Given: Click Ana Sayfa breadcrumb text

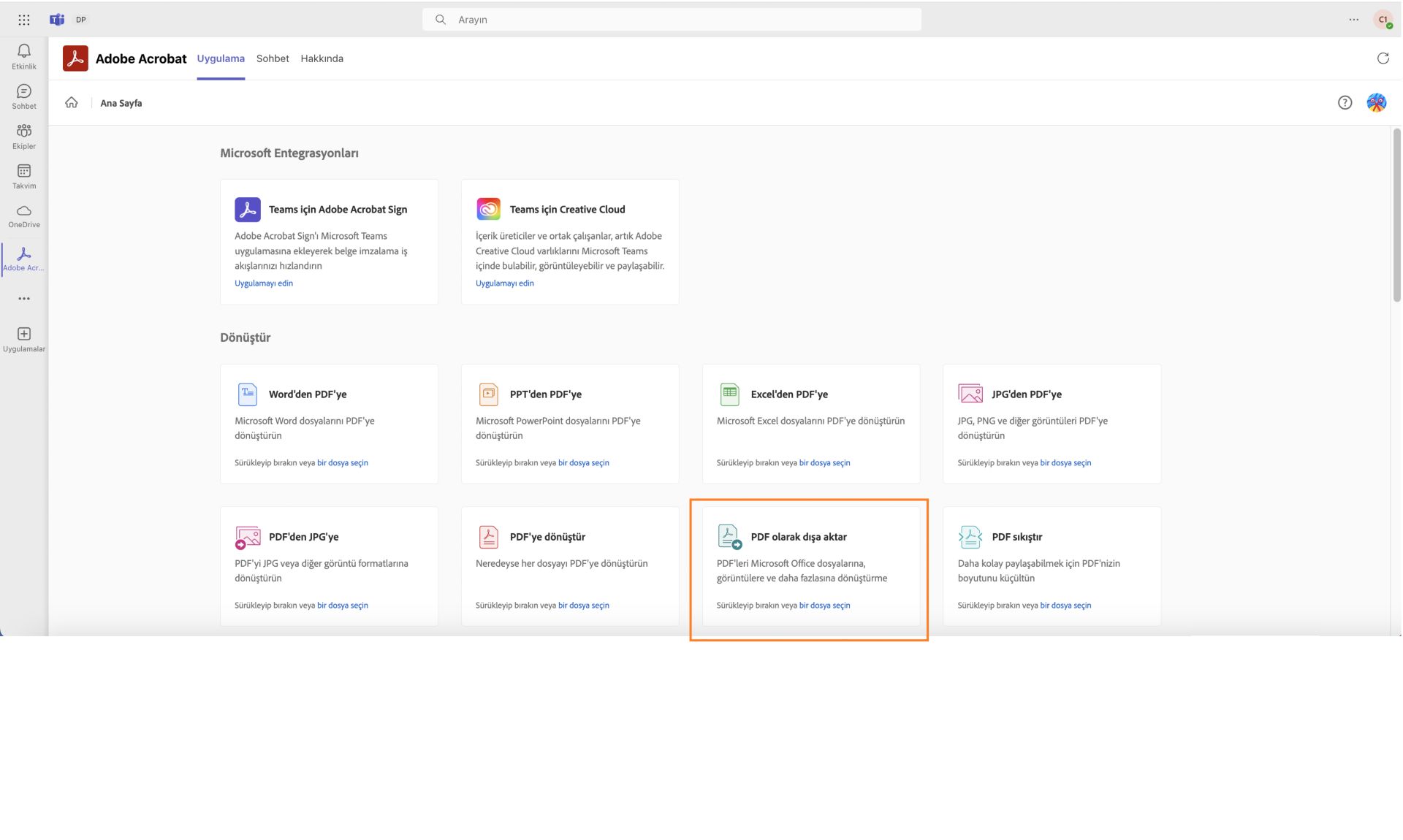Looking at the screenshot, I should click(121, 103).
